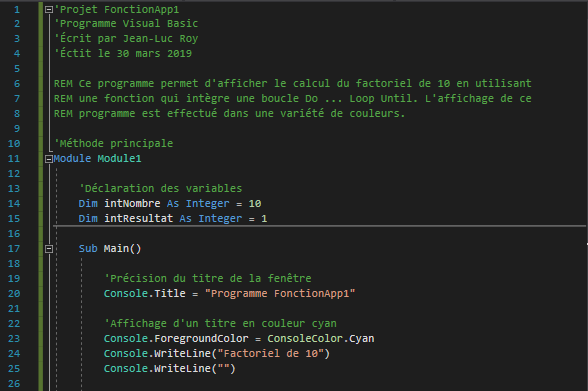Click the 'Projet FonctionApp1 comment
588x391 pixels.
point(117,9)
